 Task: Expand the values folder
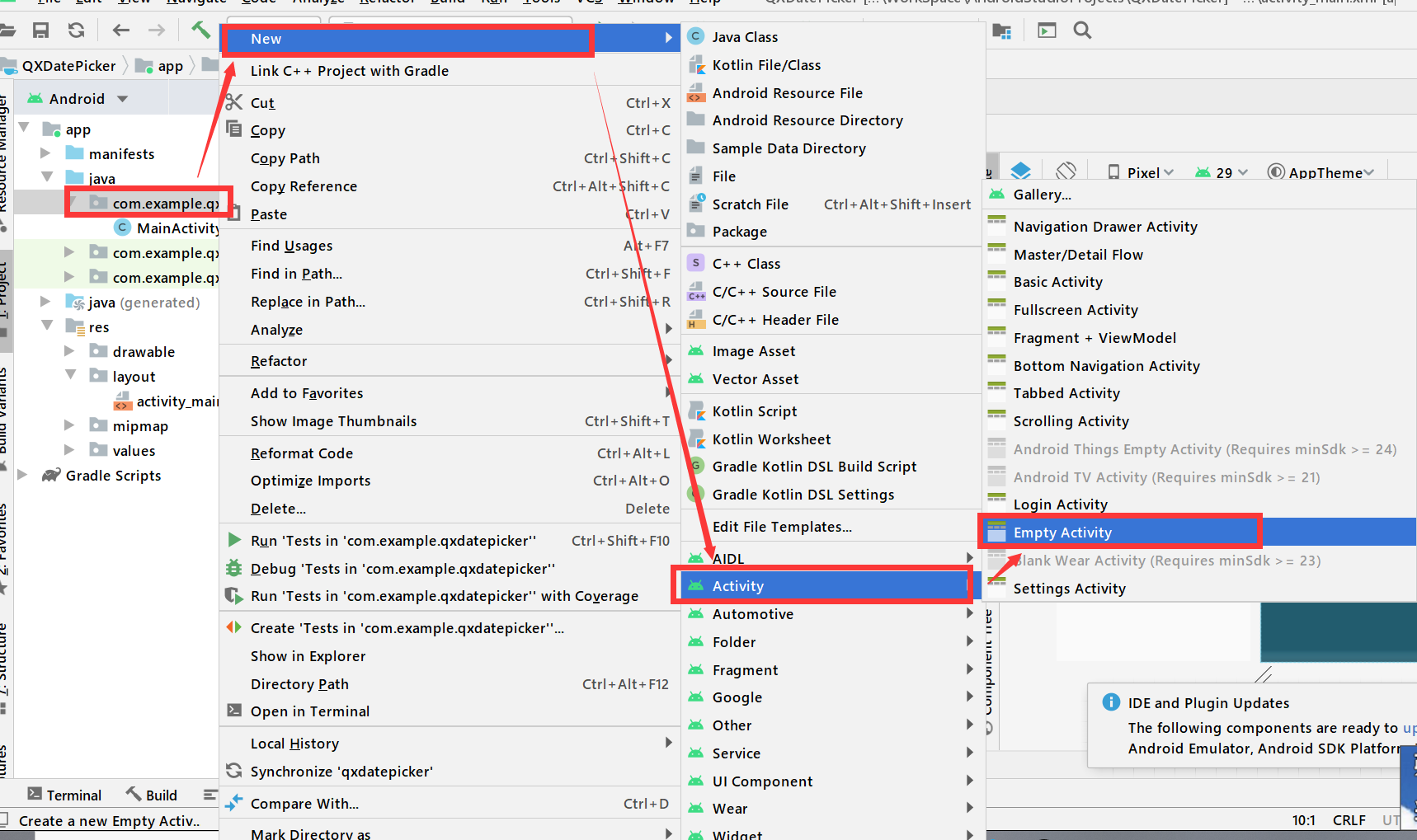70,450
